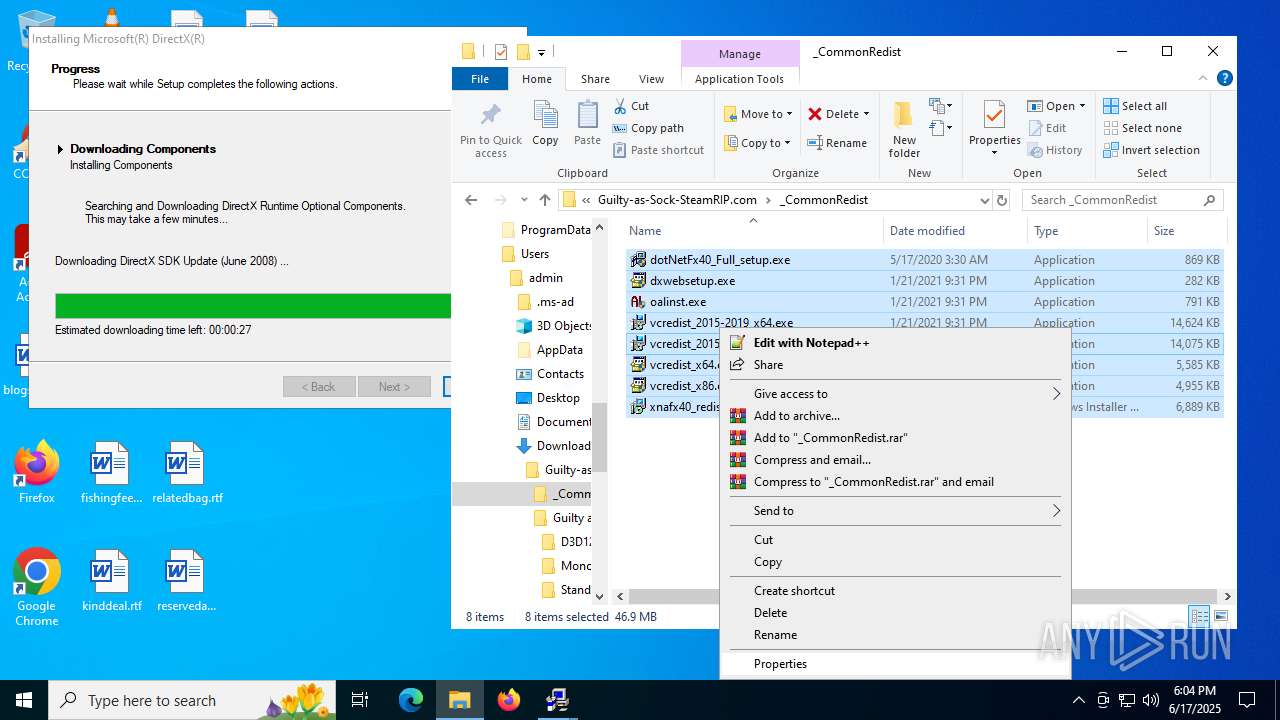The height and width of the screenshot is (720, 1280).
Task: Choose Rename in the context menu
Action: click(x=895, y=635)
